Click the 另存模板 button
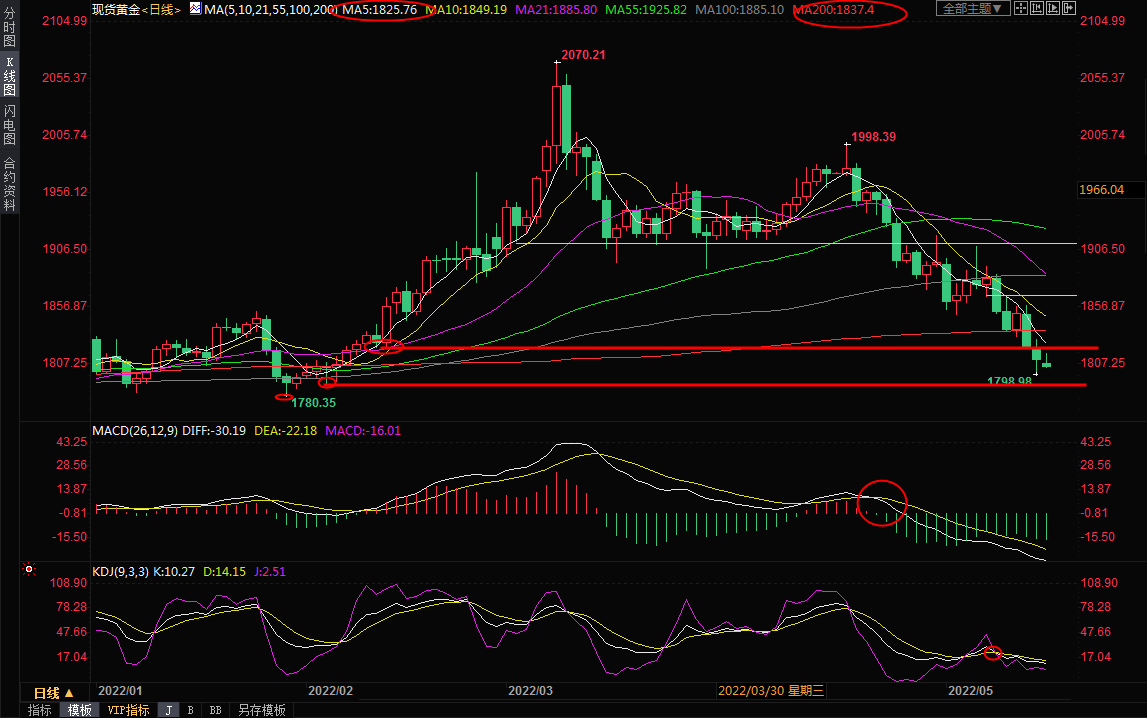The image size is (1147, 718). pos(261,710)
